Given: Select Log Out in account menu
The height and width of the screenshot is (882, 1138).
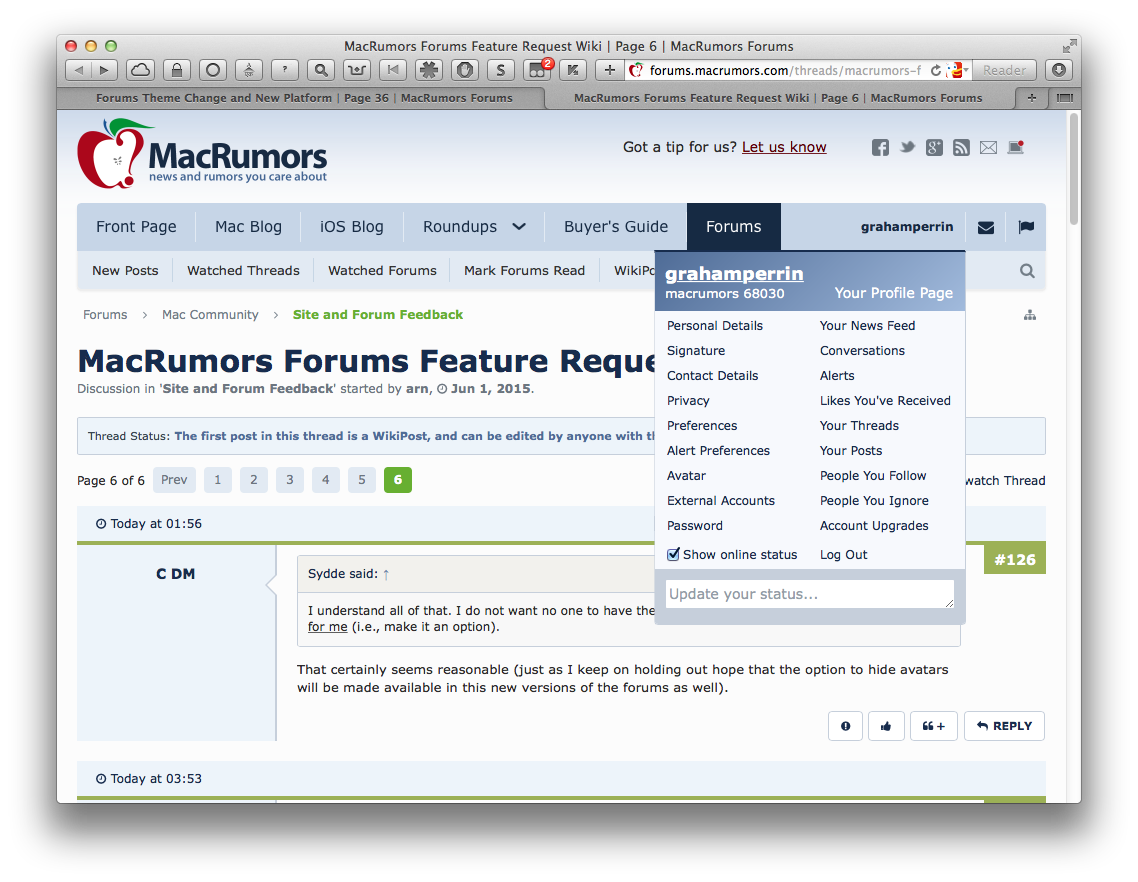Looking at the screenshot, I should [x=843, y=555].
